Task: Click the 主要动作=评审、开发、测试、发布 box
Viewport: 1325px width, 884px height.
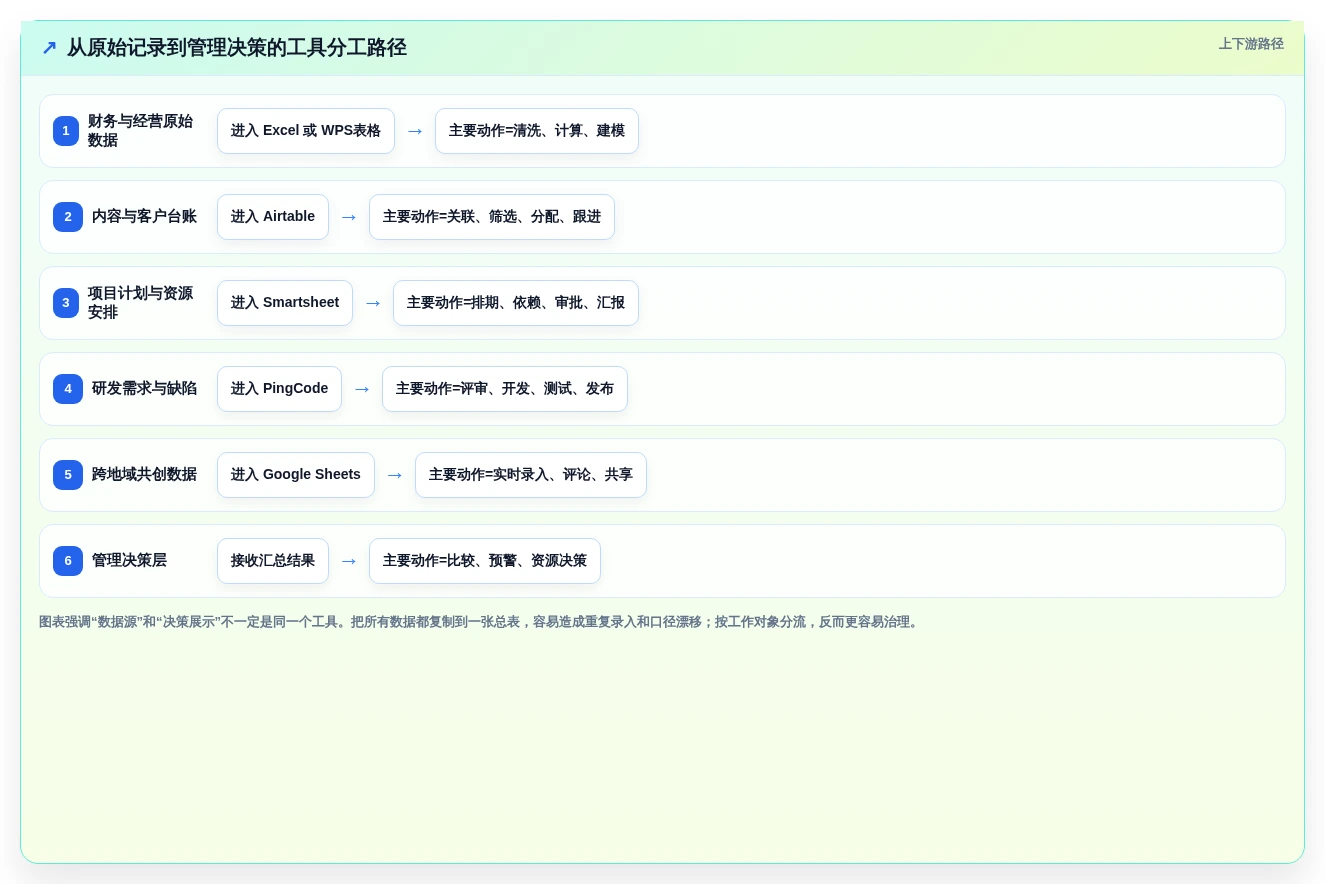Action: pyautogui.click(x=505, y=389)
